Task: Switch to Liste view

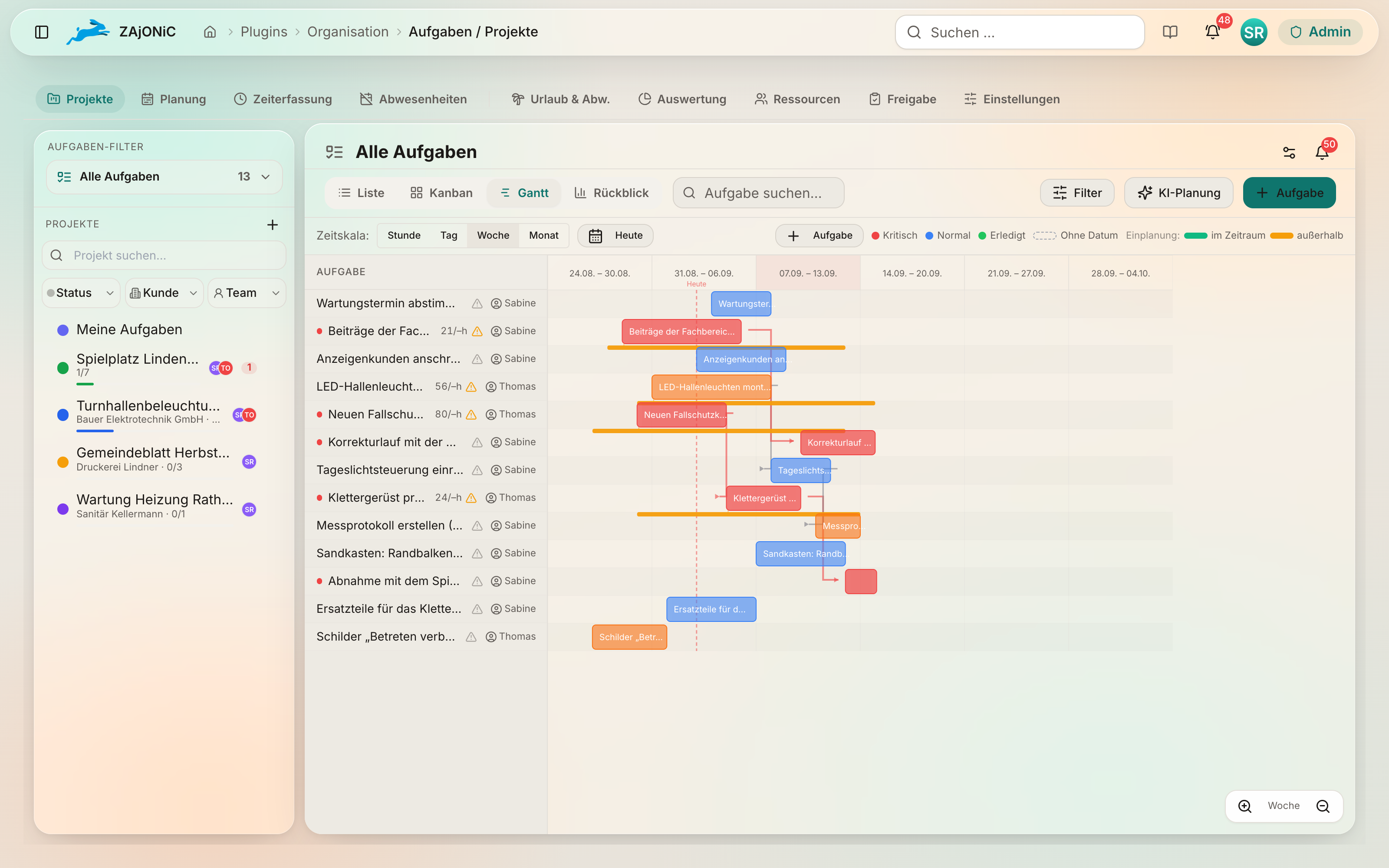Action: tap(361, 193)
